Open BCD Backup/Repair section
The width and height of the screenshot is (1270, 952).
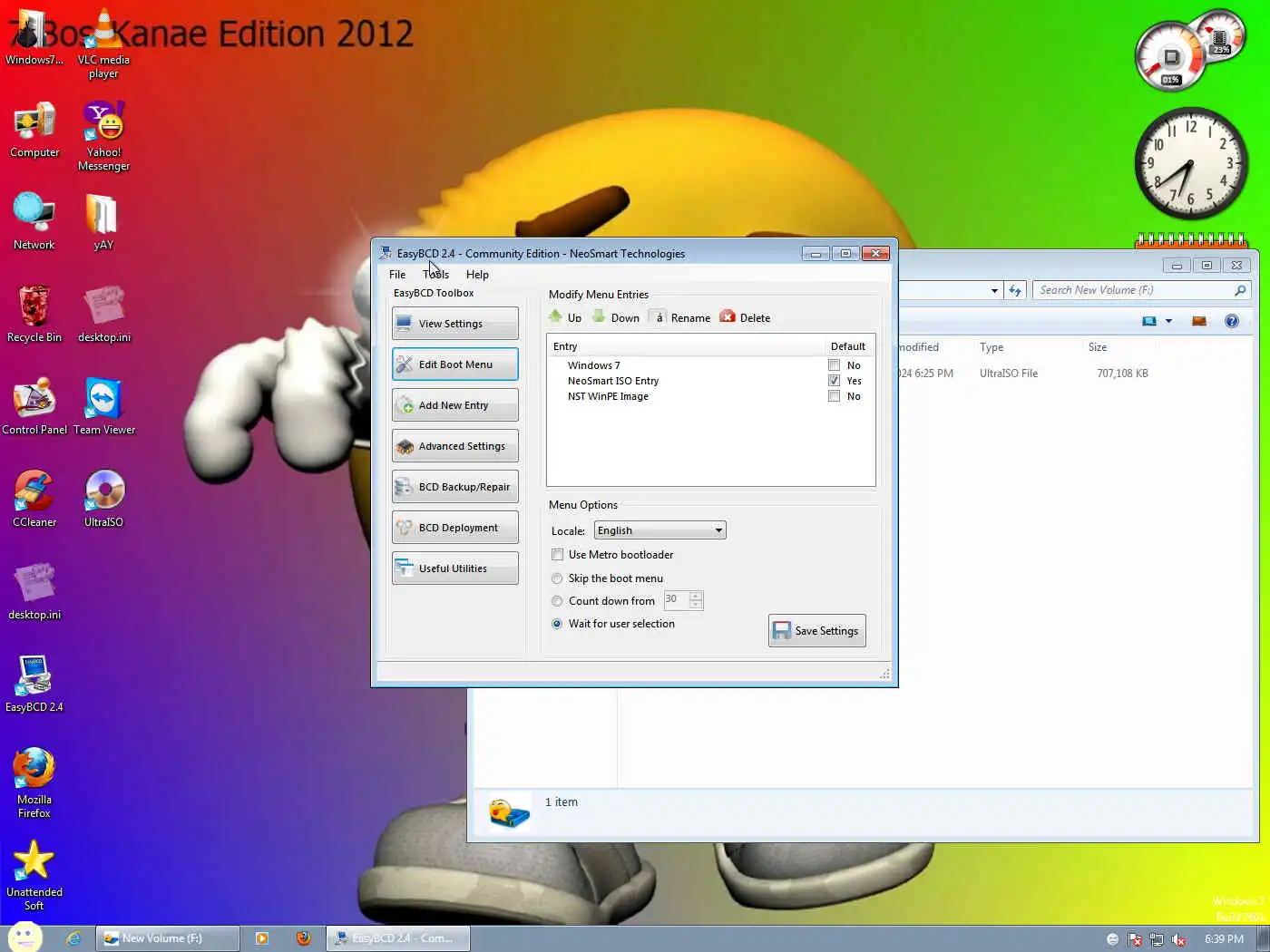coord(454,487)
